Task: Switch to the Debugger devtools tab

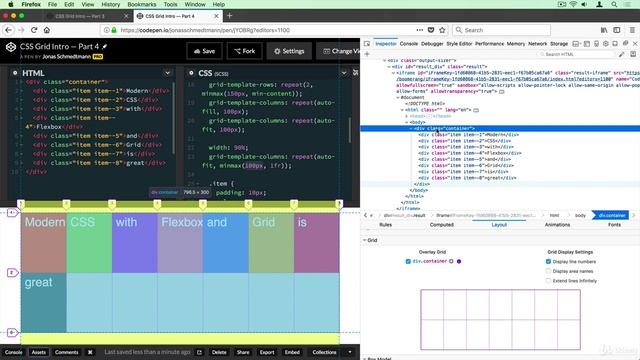Action: [432, 44]
